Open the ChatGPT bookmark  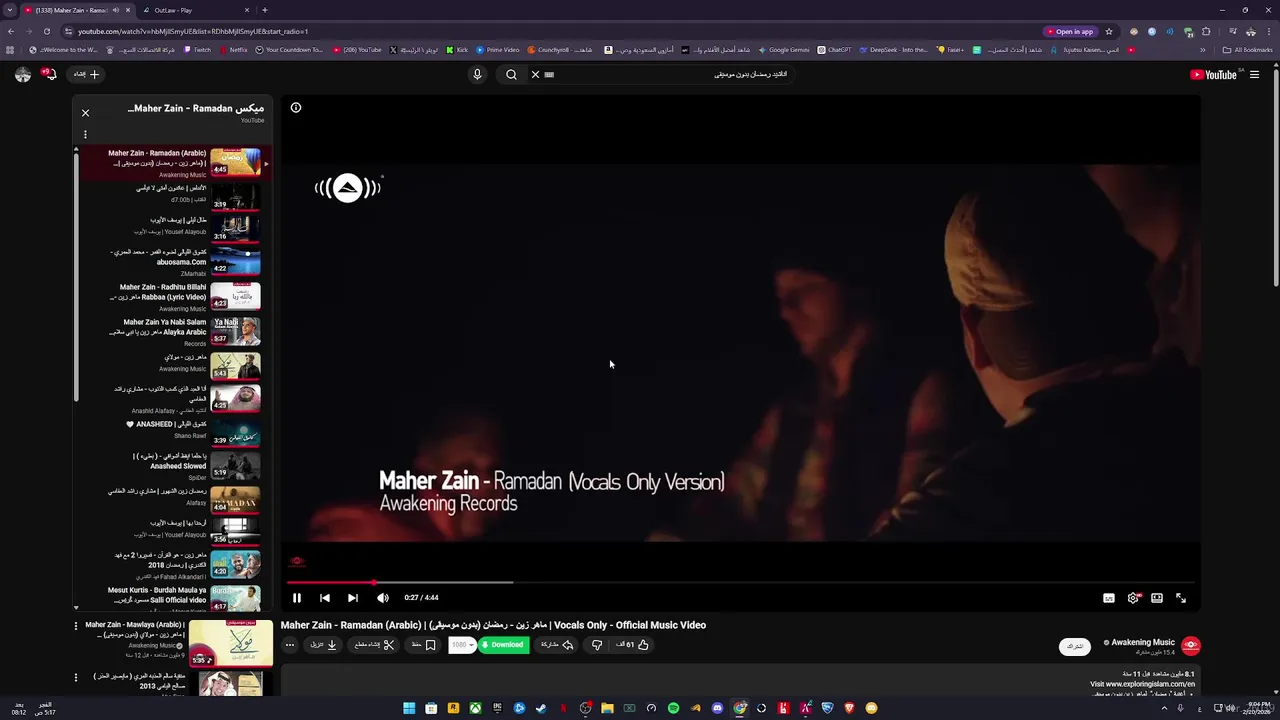[834, 50]
